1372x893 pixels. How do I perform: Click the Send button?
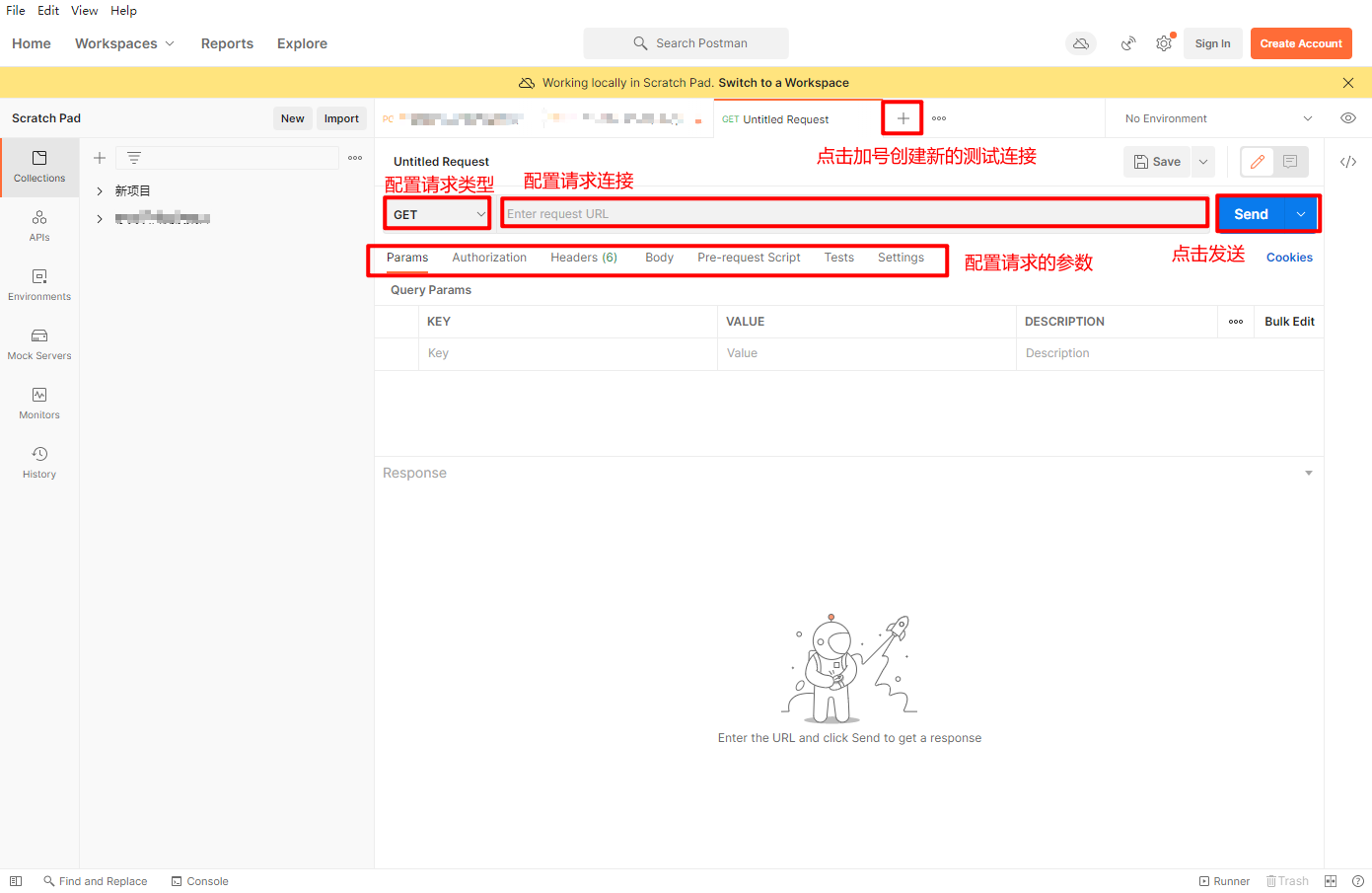pyautogui.click(x=1251, y=214)
